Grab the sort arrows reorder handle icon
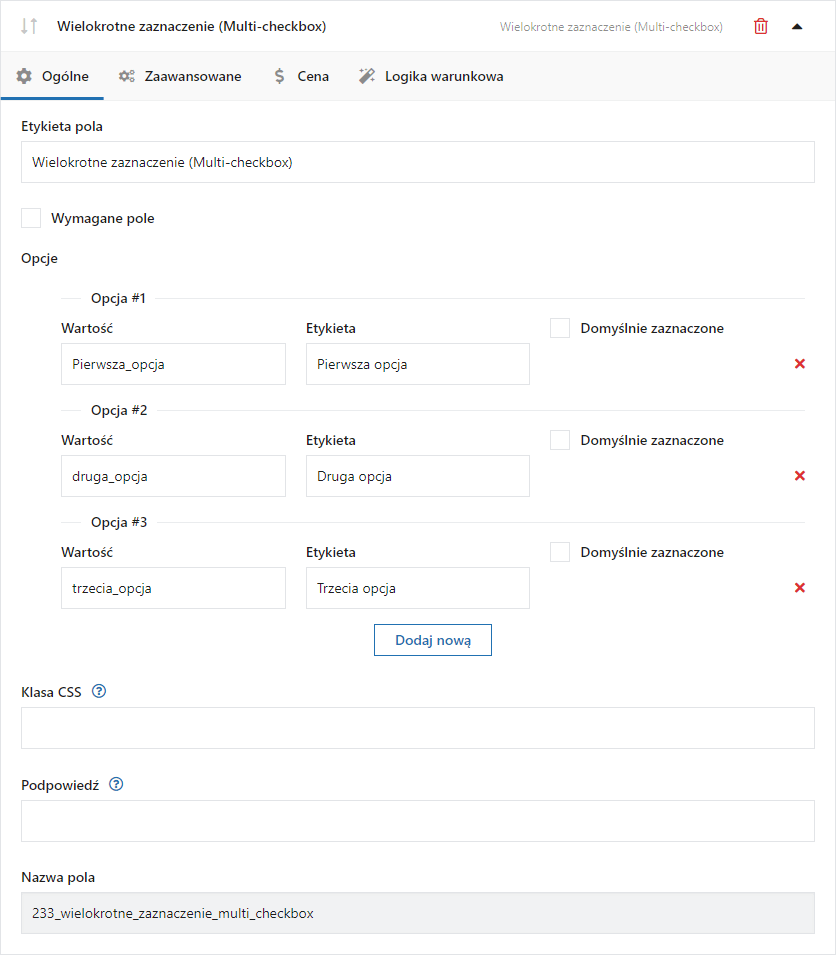Screen dimensions: 836x955 pyautogui.click(x=29, y=26)
